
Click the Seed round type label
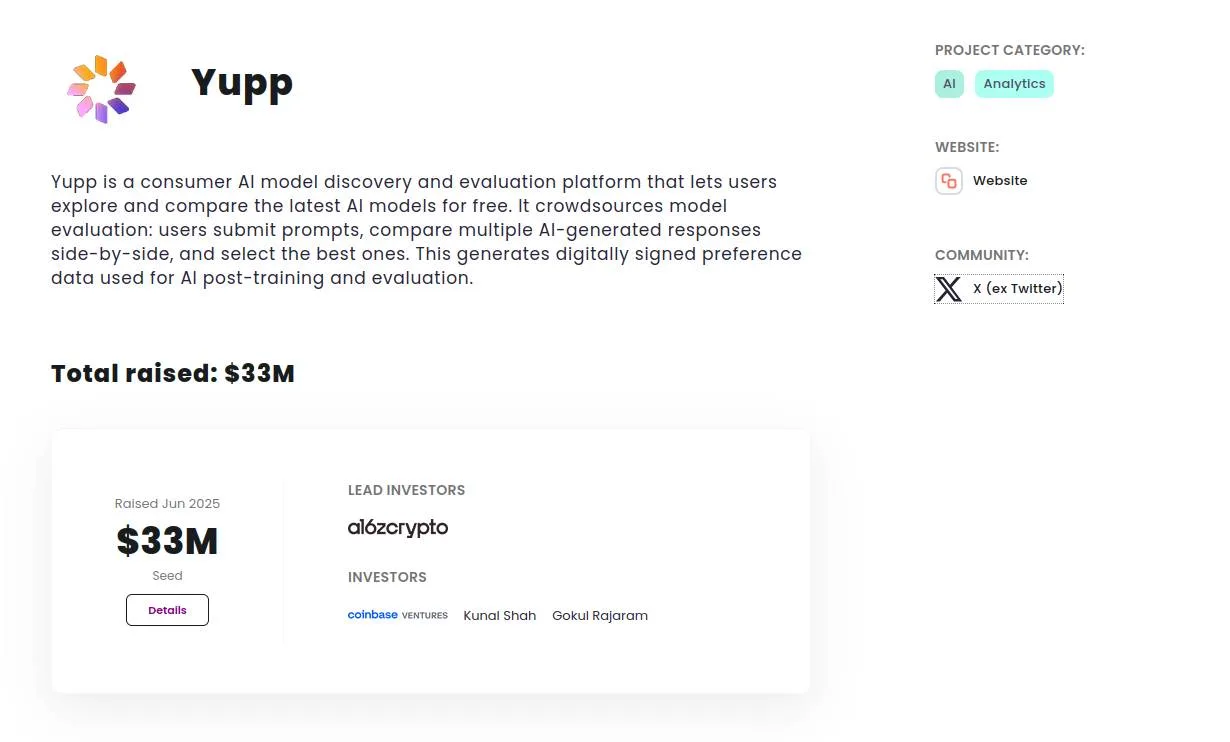coord(167,576)
